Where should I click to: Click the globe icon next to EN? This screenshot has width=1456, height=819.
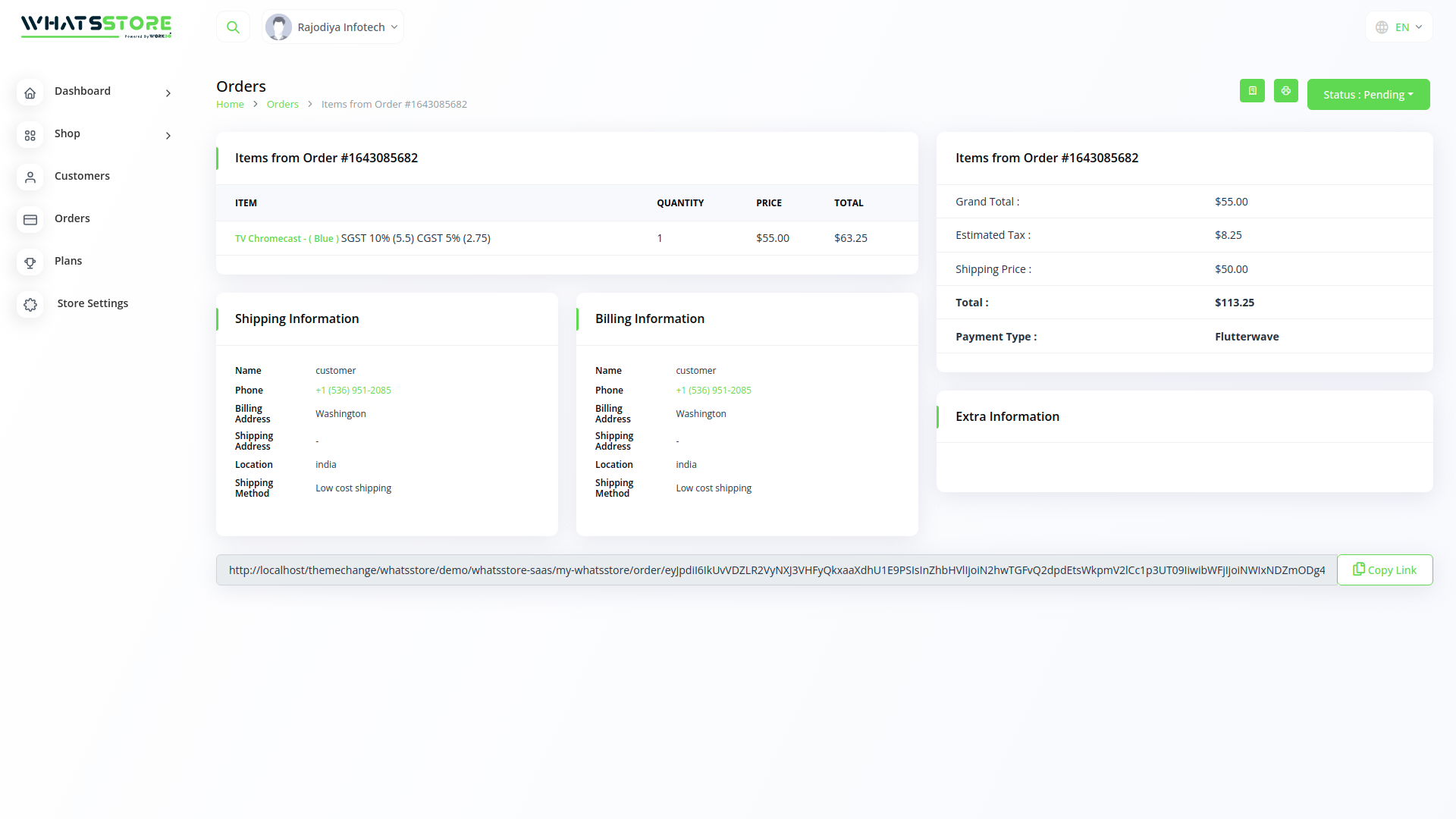click(x=1381, y=27)
